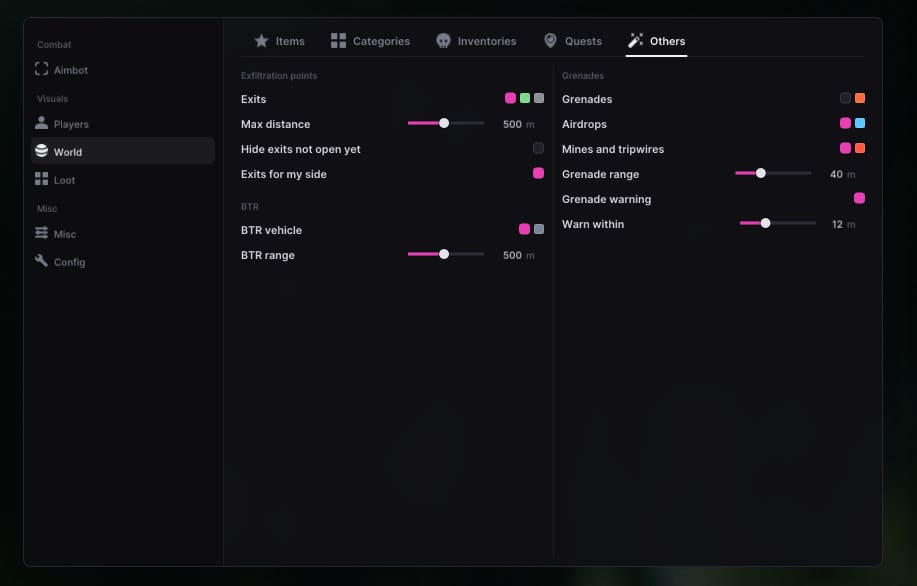Enable Hide exits not open yet
Viewport: 917px width, 586px height.
pos(539,148)
